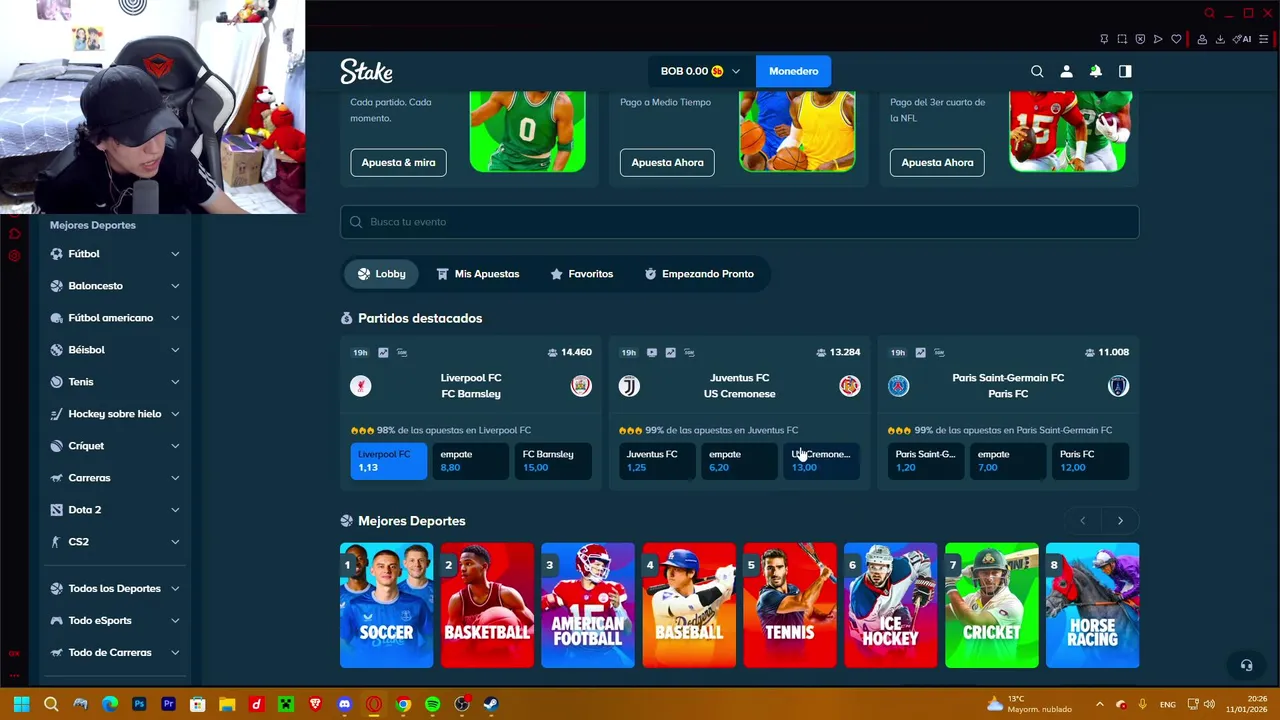The width and height of the screenshot is (1280, 720).
Task: Go to previous Mejores Deportes slide
Action: pyautogui.click(x=1082, y=521)
